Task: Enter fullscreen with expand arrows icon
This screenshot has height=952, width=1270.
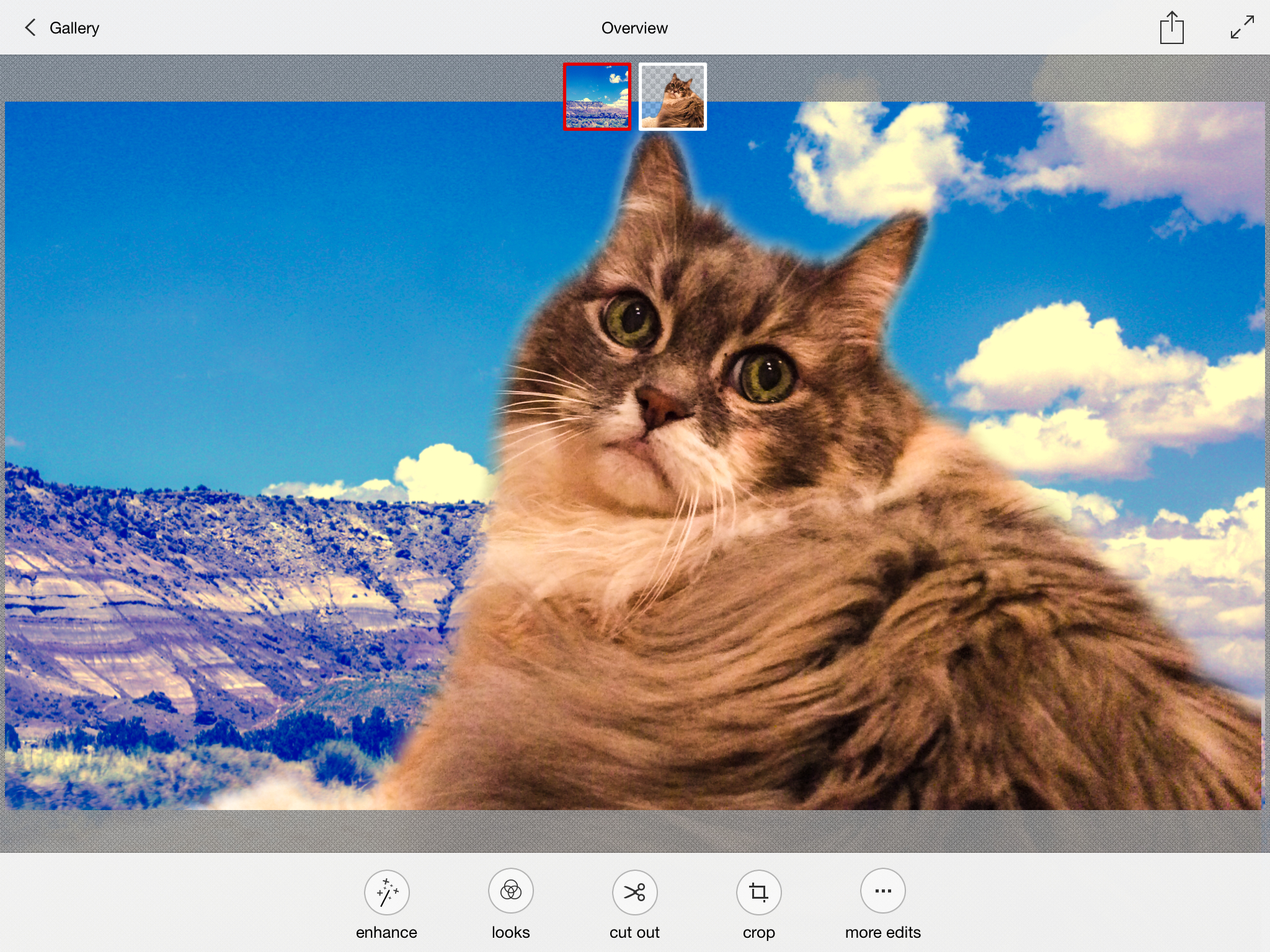Action: 1242,27
